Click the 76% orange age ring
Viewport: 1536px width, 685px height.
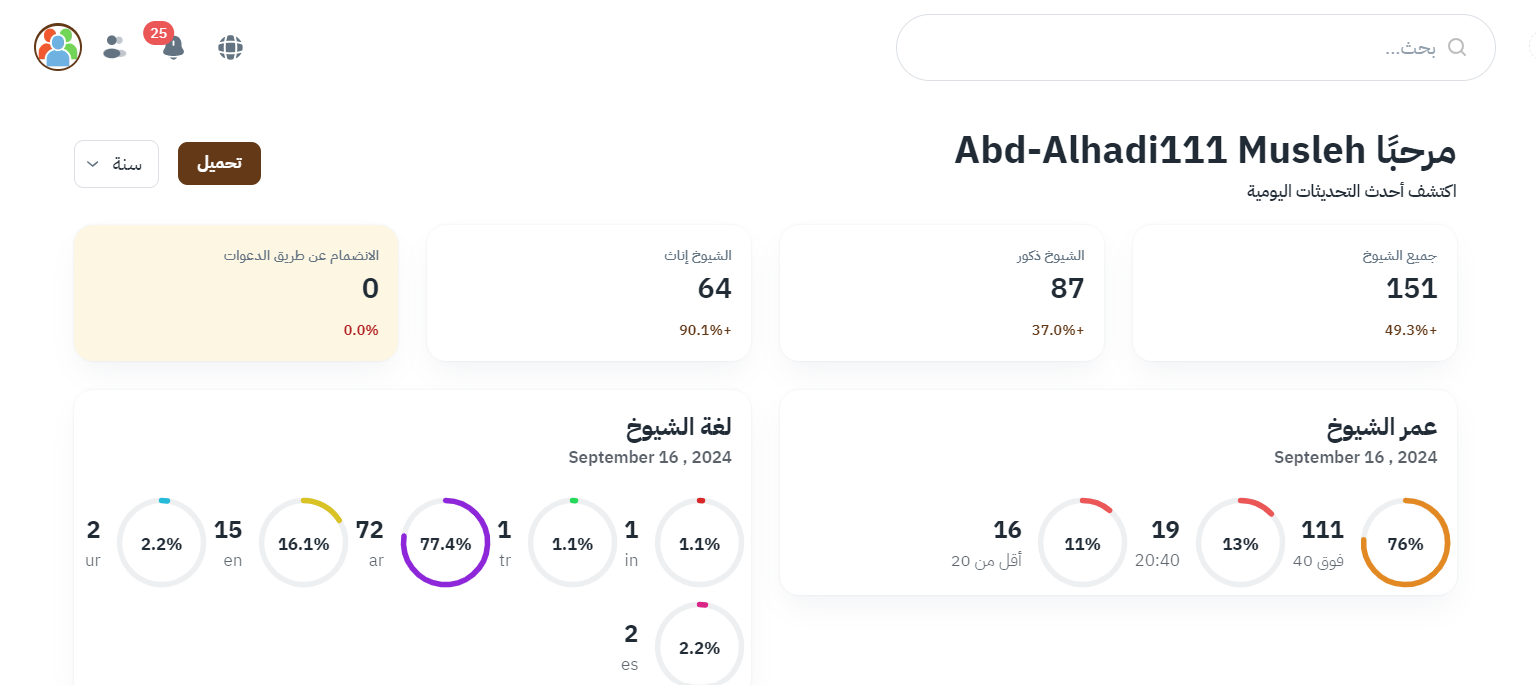point(1405,543)
